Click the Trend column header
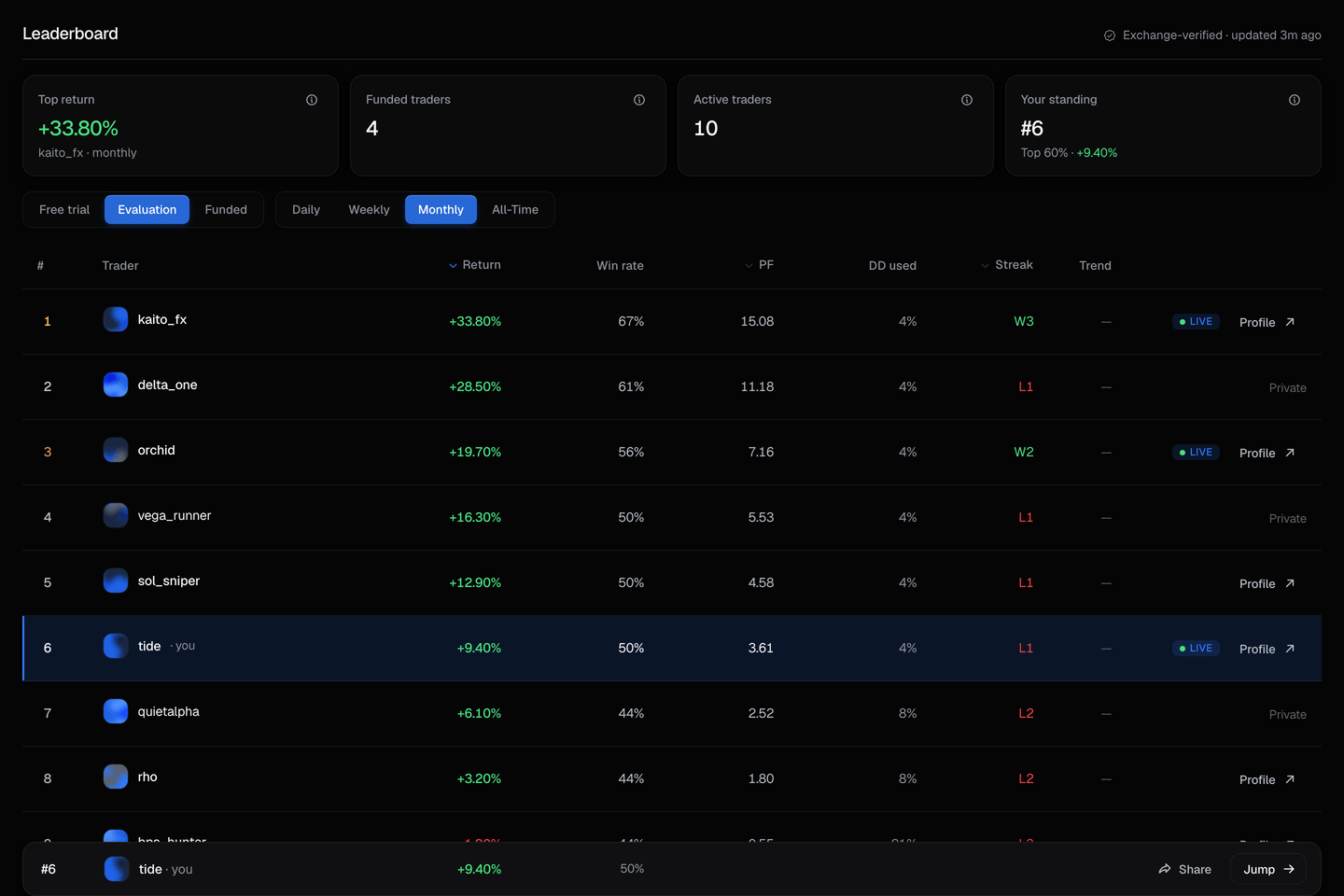The image size is (1344, 896). [x=1095, y=266]
